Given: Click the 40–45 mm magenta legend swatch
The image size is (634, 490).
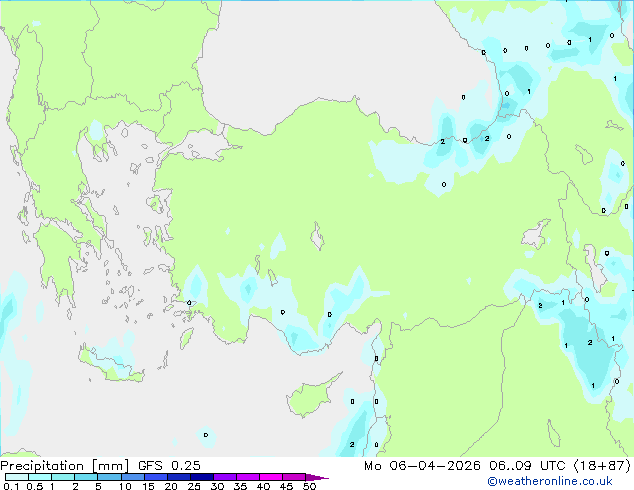Looking at the screenshot, I should [271, 477].
